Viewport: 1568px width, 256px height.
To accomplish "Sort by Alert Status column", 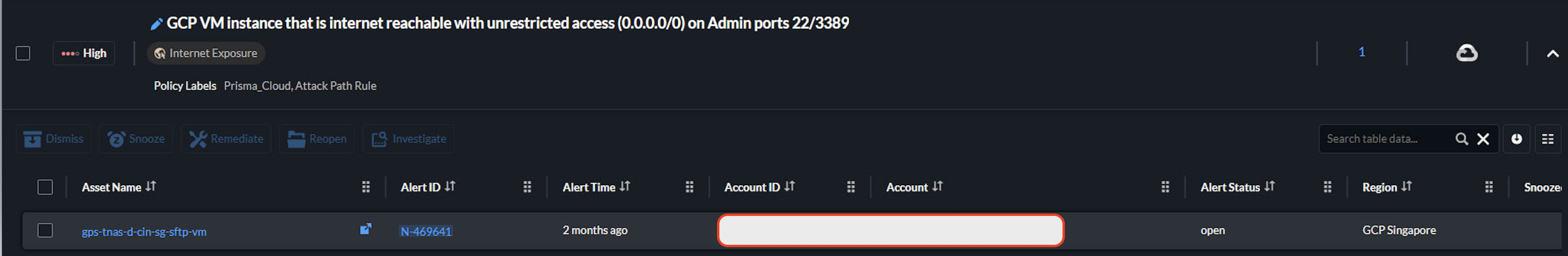I will point(1269,187).
